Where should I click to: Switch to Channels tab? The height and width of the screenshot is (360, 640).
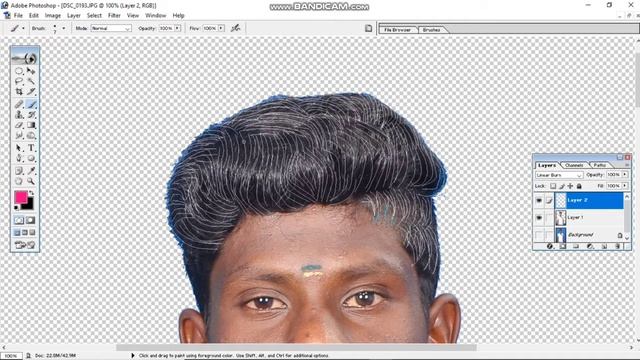pyautogui.click(x=574, y=165)
